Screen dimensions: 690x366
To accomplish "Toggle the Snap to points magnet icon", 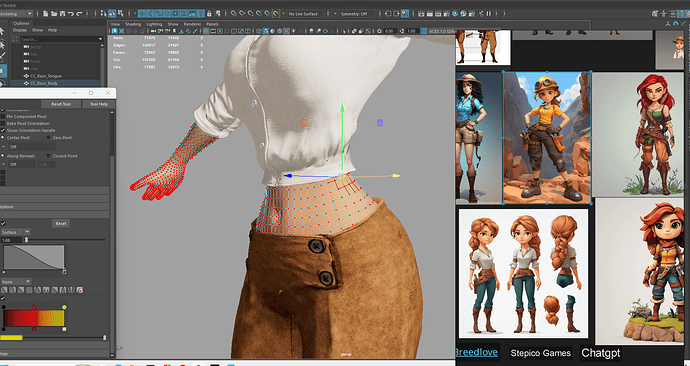I will 250,14.
